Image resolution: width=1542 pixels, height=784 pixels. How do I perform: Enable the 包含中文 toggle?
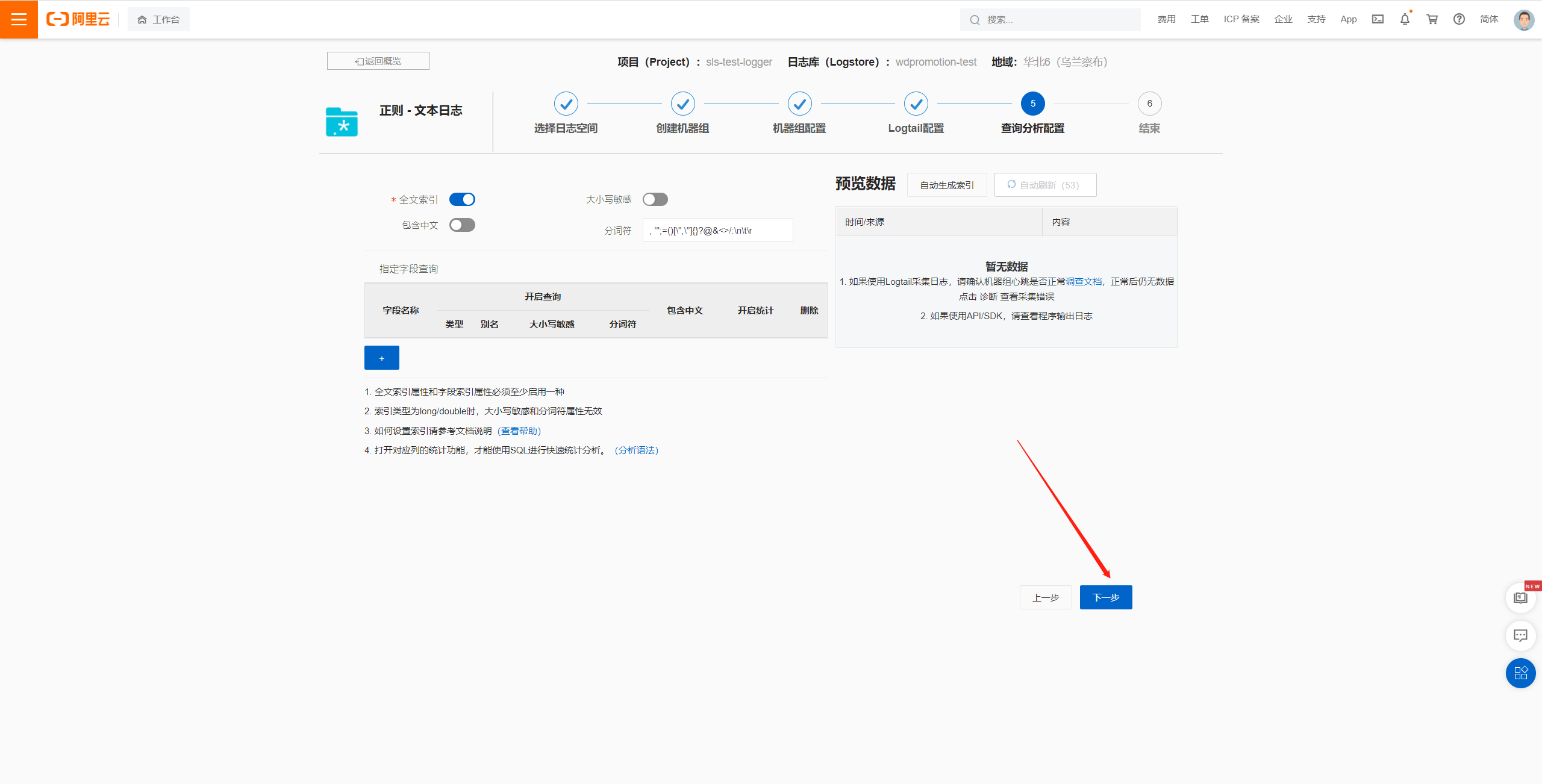(462, 225)
